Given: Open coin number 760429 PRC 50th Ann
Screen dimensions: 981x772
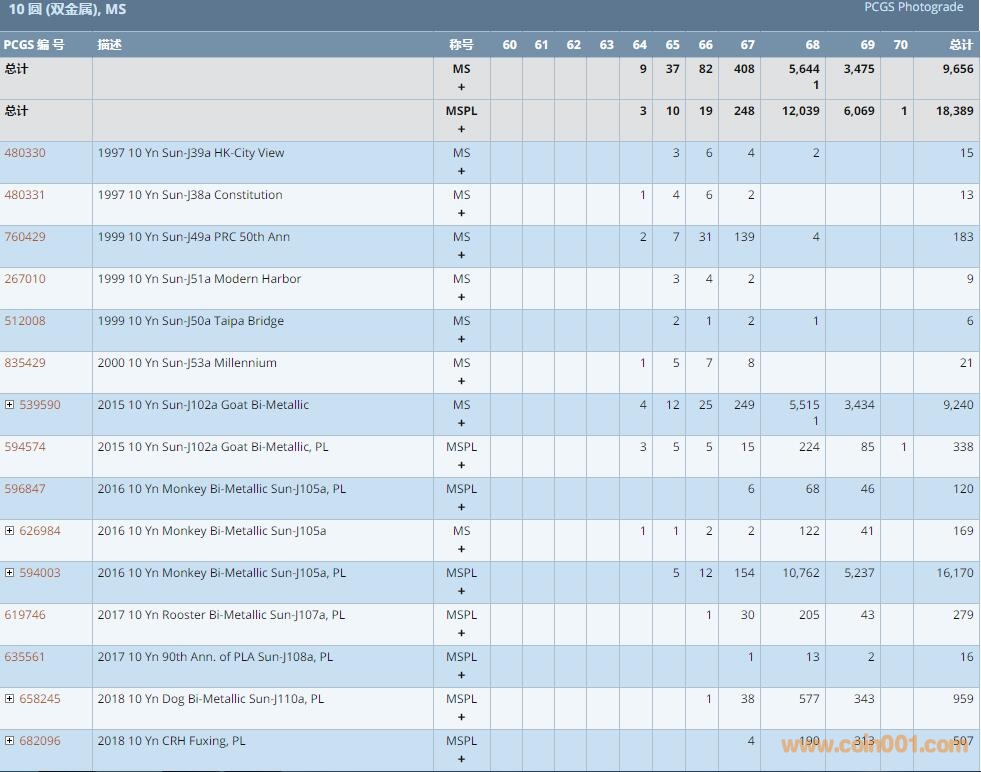Looking at the screenshot, I should click(x=25, y=237).
